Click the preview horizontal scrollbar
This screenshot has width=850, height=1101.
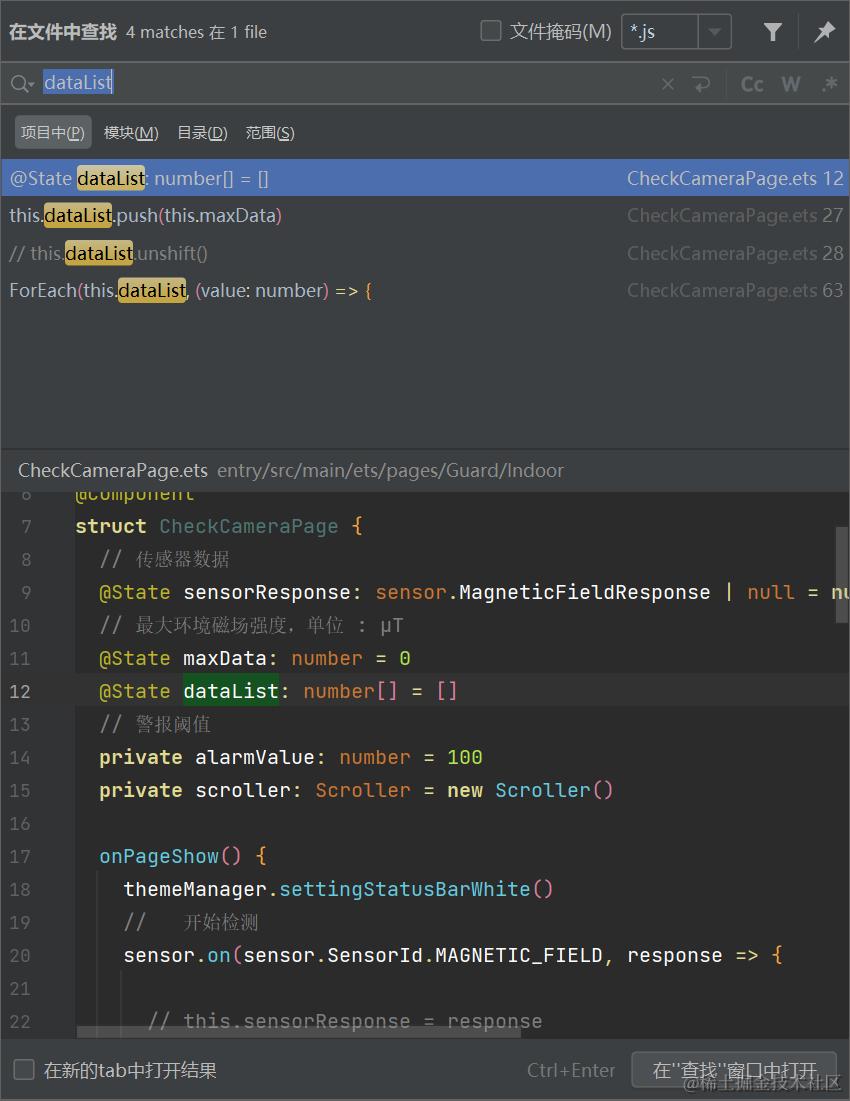tap(299, 1032)
